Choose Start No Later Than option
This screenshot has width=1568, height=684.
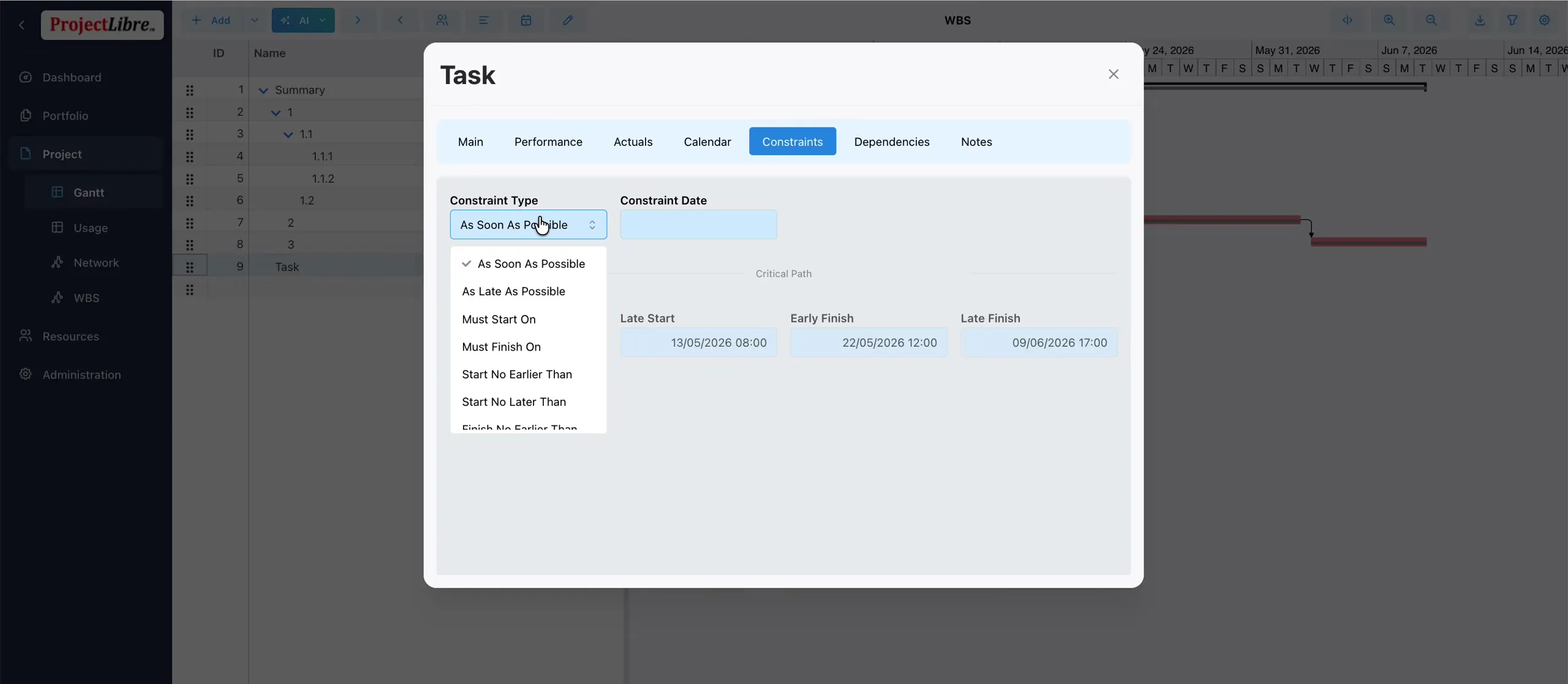[528, 402]
